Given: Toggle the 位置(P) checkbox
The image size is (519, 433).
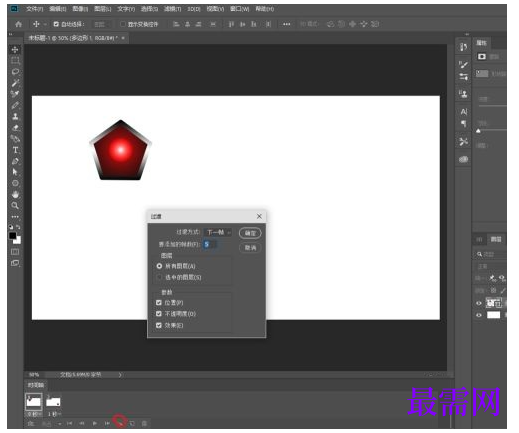Looking at the screenshot, I should click(x=159, y=303).
